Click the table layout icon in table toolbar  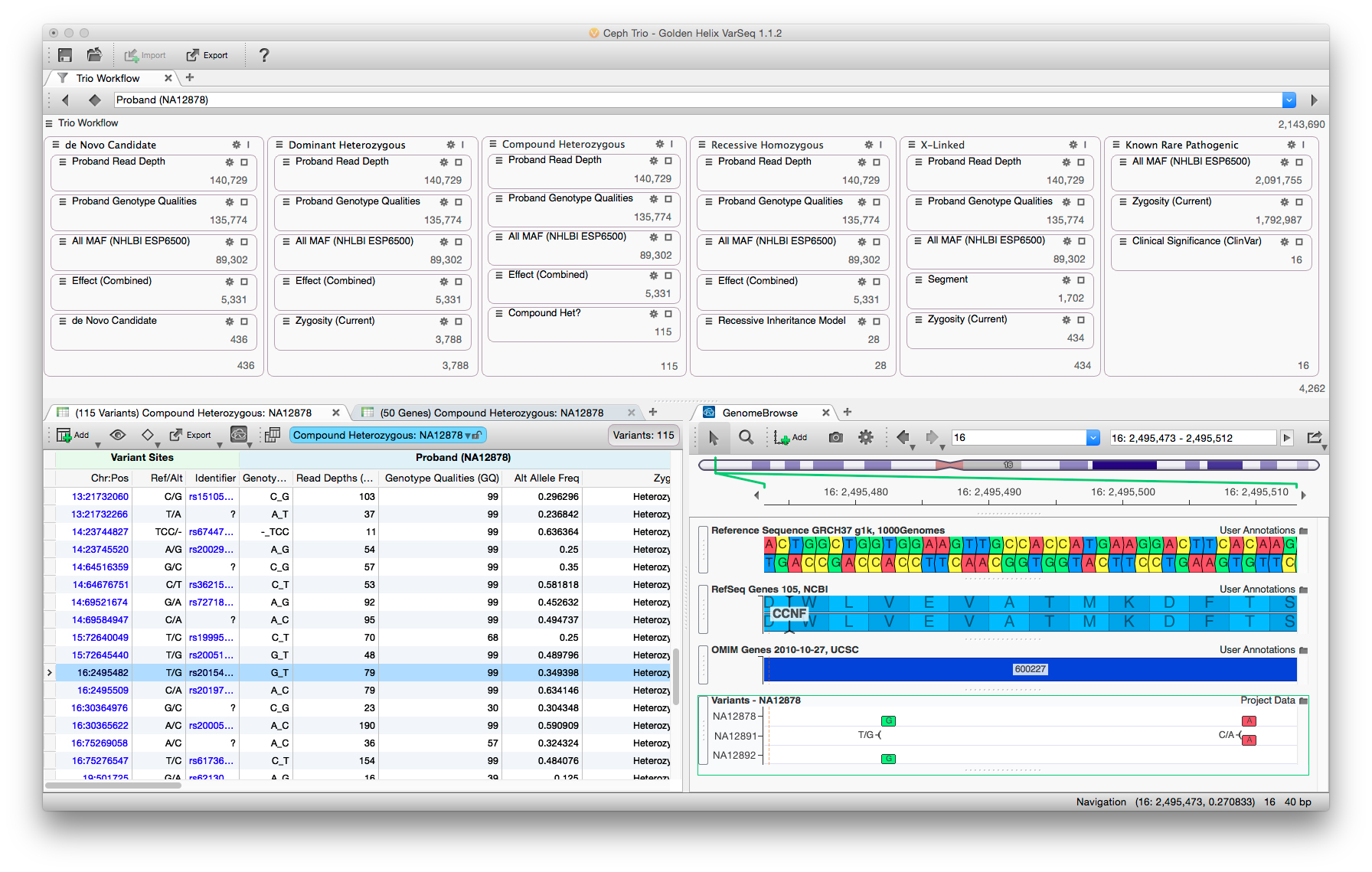pyautogui.click(x=272, y=435)
